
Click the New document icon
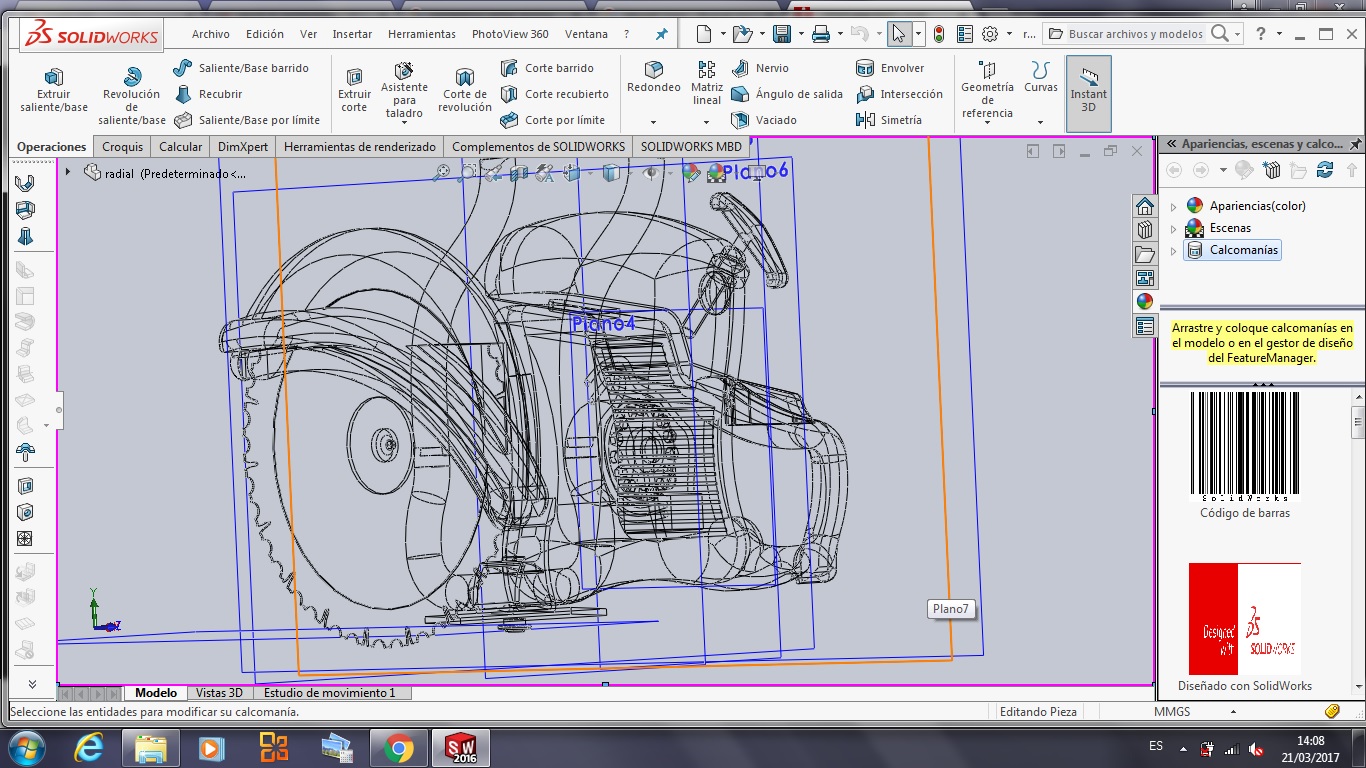[x=704, y=34]
